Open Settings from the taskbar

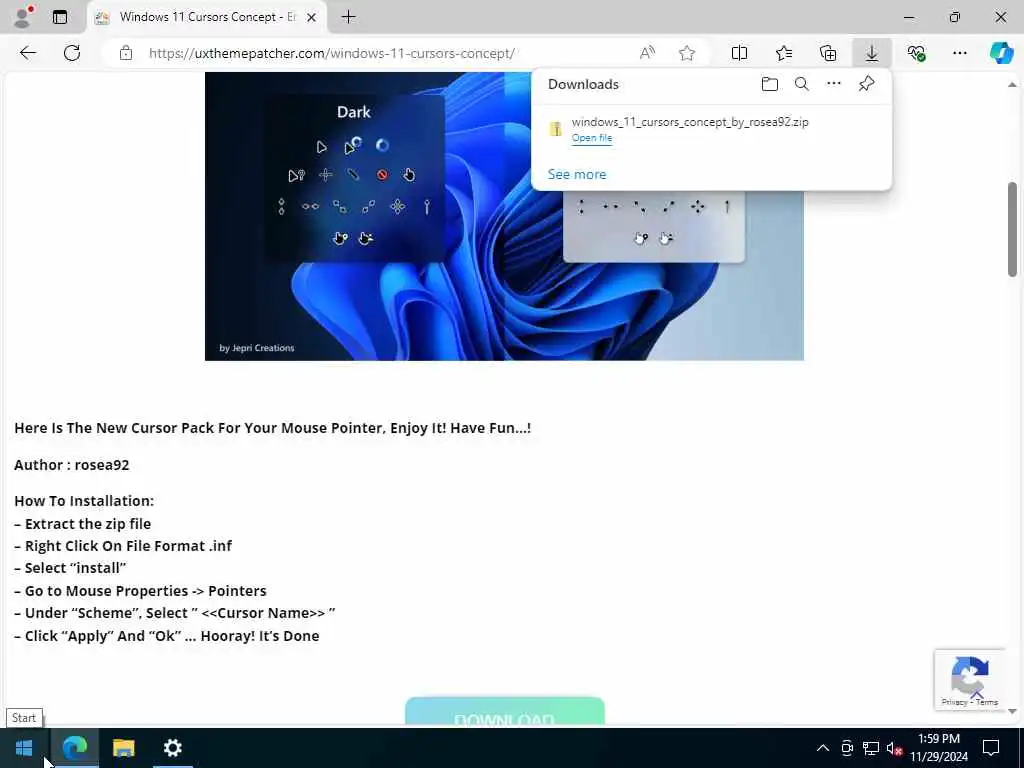[172, 748]
